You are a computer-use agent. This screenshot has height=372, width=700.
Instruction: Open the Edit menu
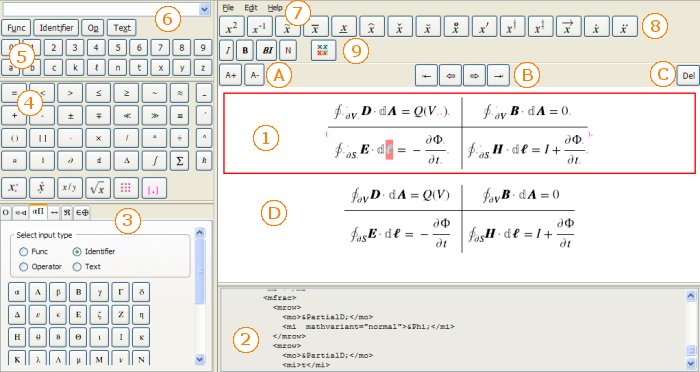point(251,8)
